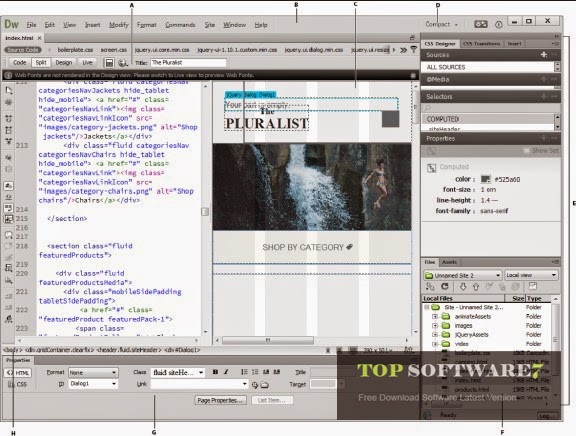Click the Expand Files panel icon
The width and height of the screenshot is (576, 436).
(533, 286)
